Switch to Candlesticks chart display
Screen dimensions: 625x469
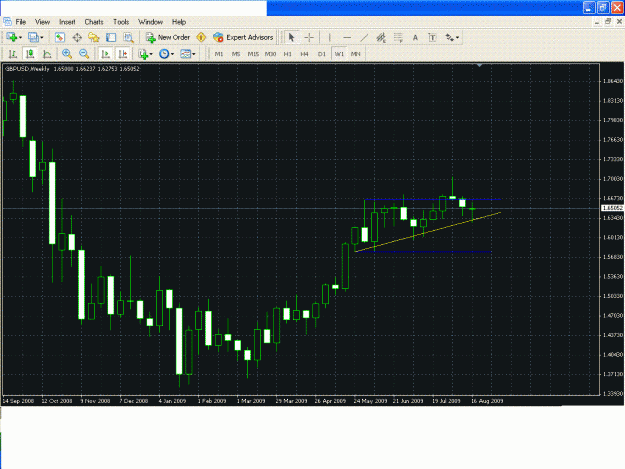click(x=30, y=54)
